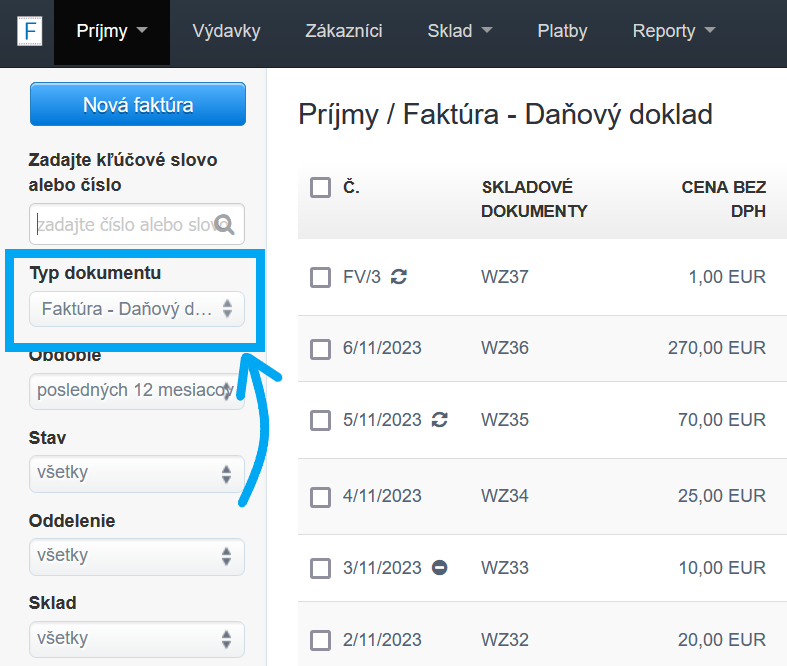787x666 pixels.
Task: Expand the Oddelenie dropdown
Action: coord(137,556)
